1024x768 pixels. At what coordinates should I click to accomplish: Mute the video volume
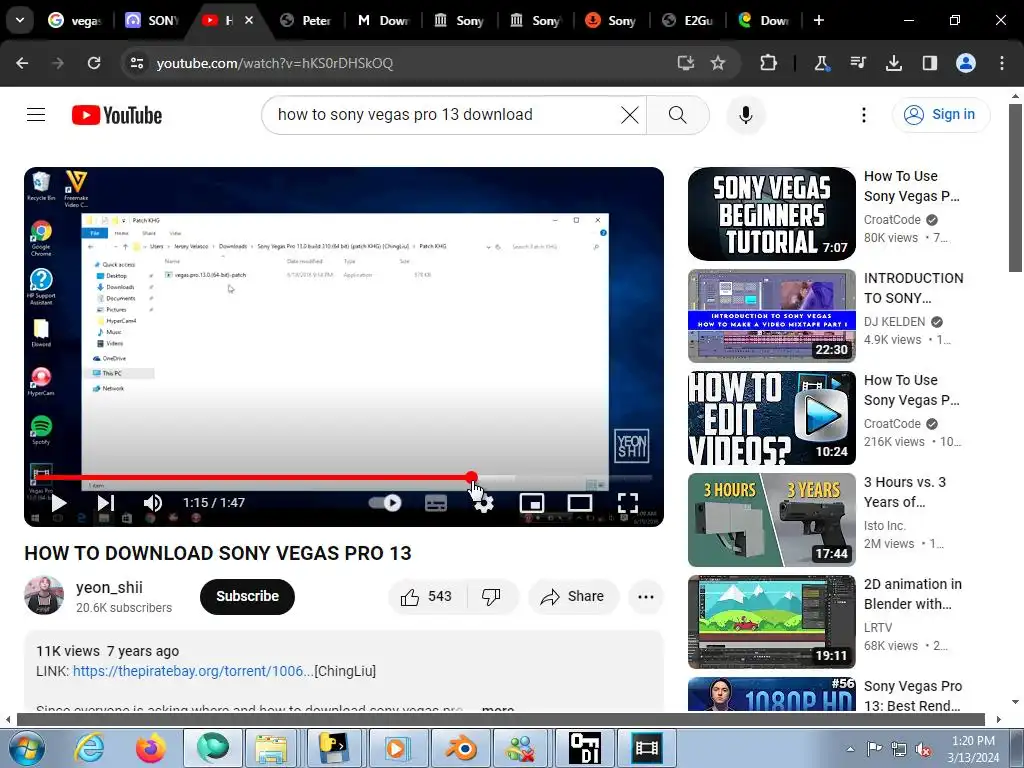(x=152, y=503)
